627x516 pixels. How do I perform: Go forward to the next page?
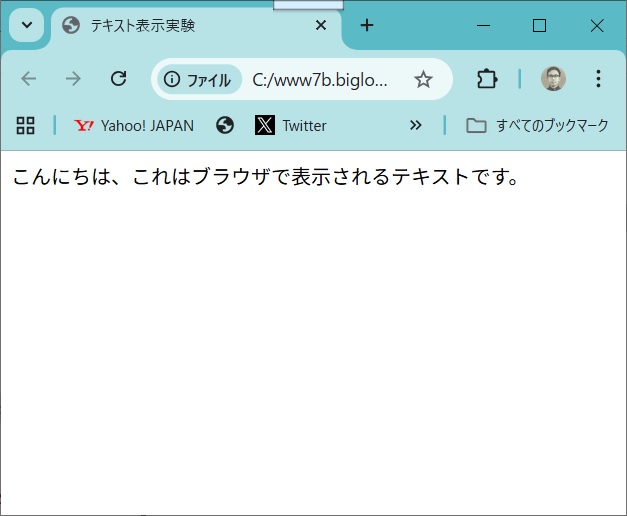click(73, 79)
